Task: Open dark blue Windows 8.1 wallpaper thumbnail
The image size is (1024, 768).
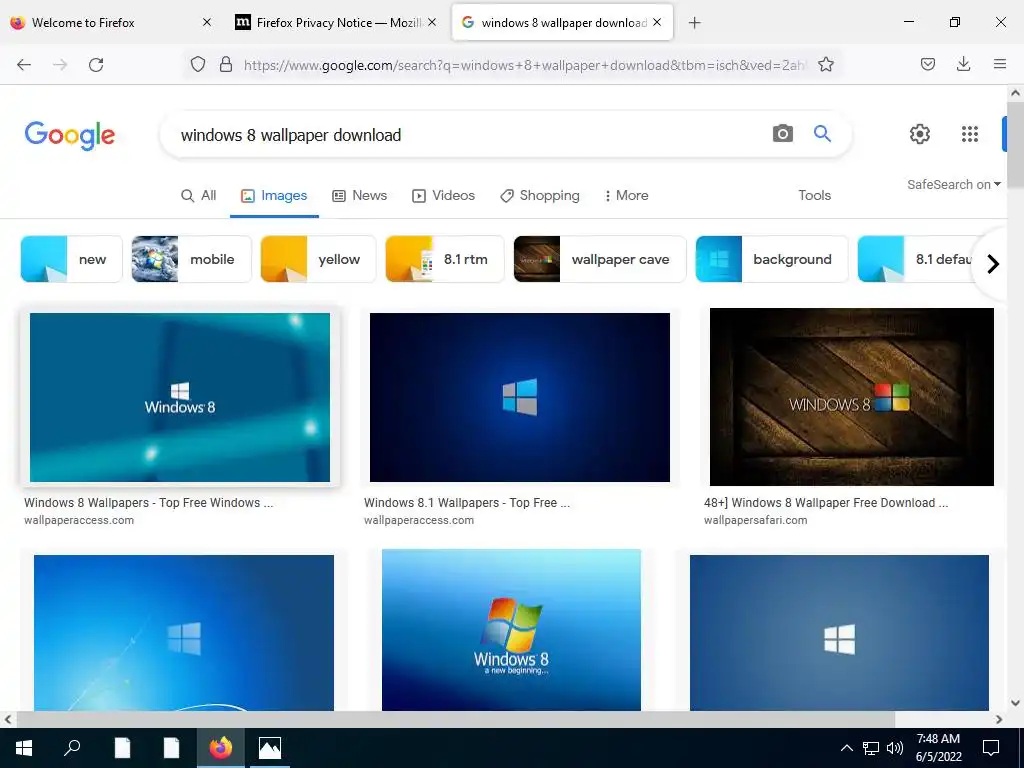Action: [520, 397]
